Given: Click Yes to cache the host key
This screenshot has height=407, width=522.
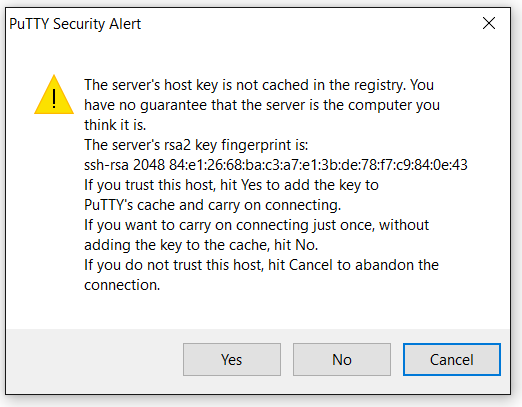Looking at the screenshot, I should point(232,359).
